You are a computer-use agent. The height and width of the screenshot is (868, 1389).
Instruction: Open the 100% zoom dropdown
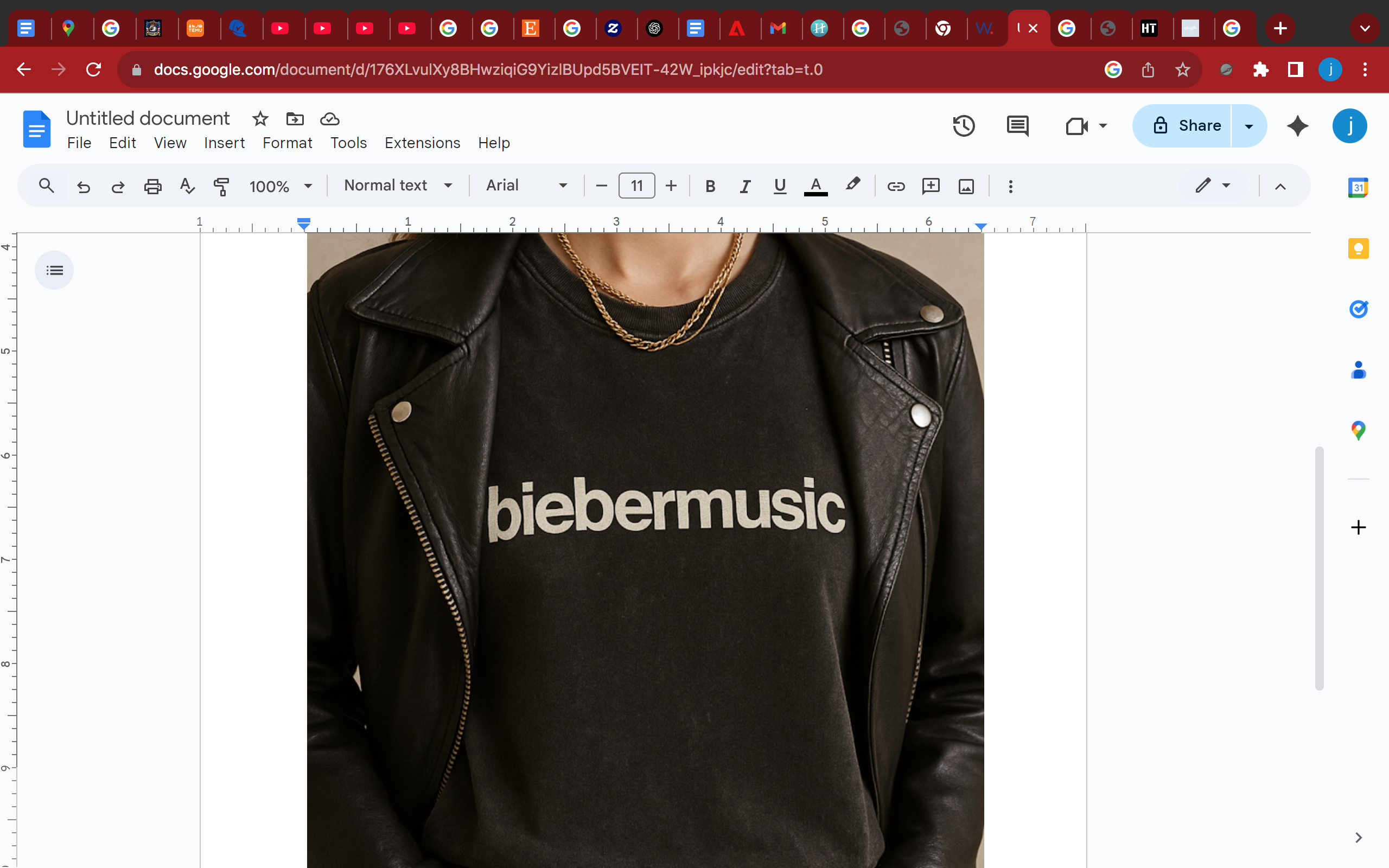click(281, 186)
